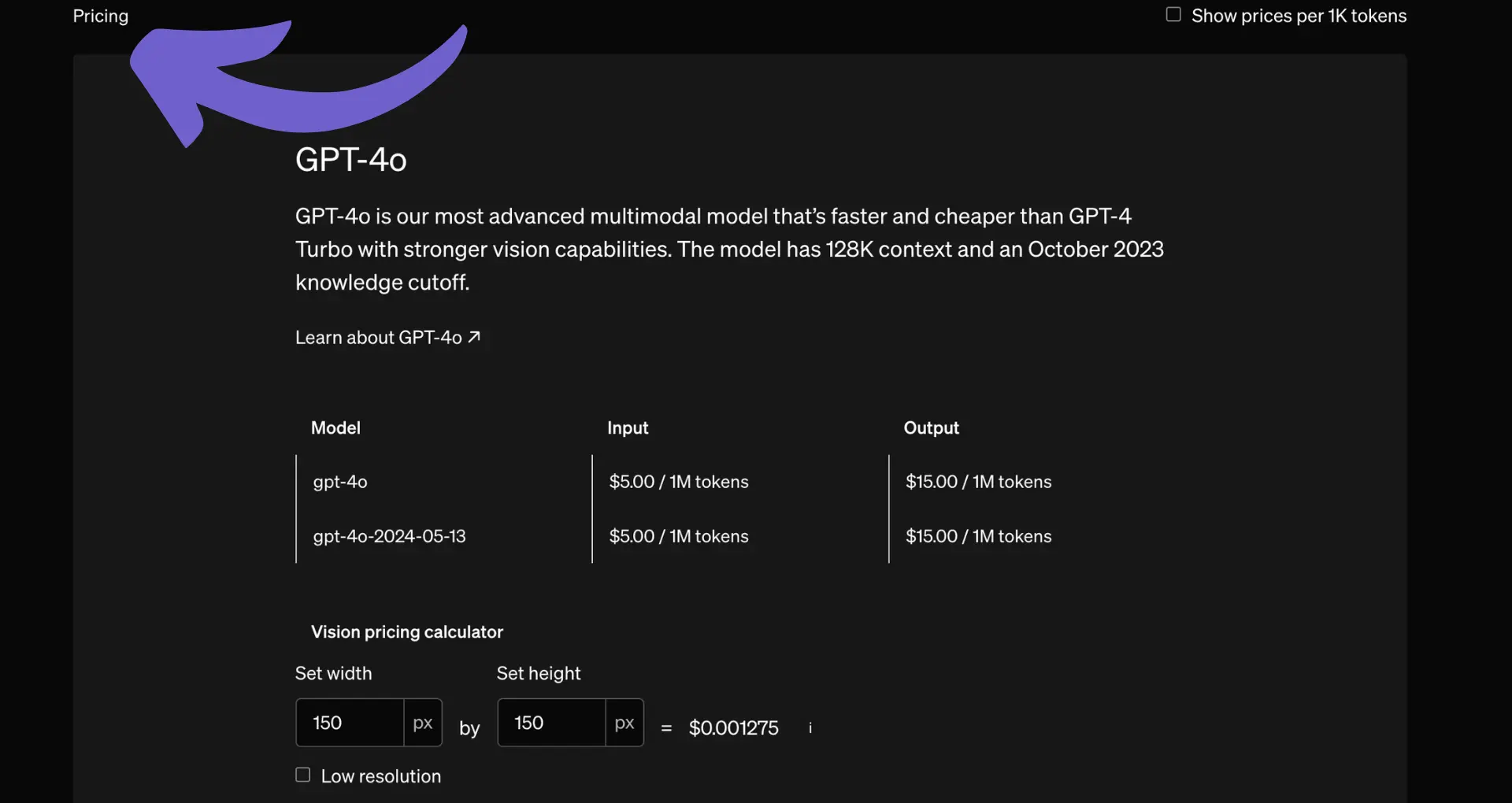Click the info icon beside $0.001275
The width and height of the screenshot is (1512, 803).
[810, 728]
